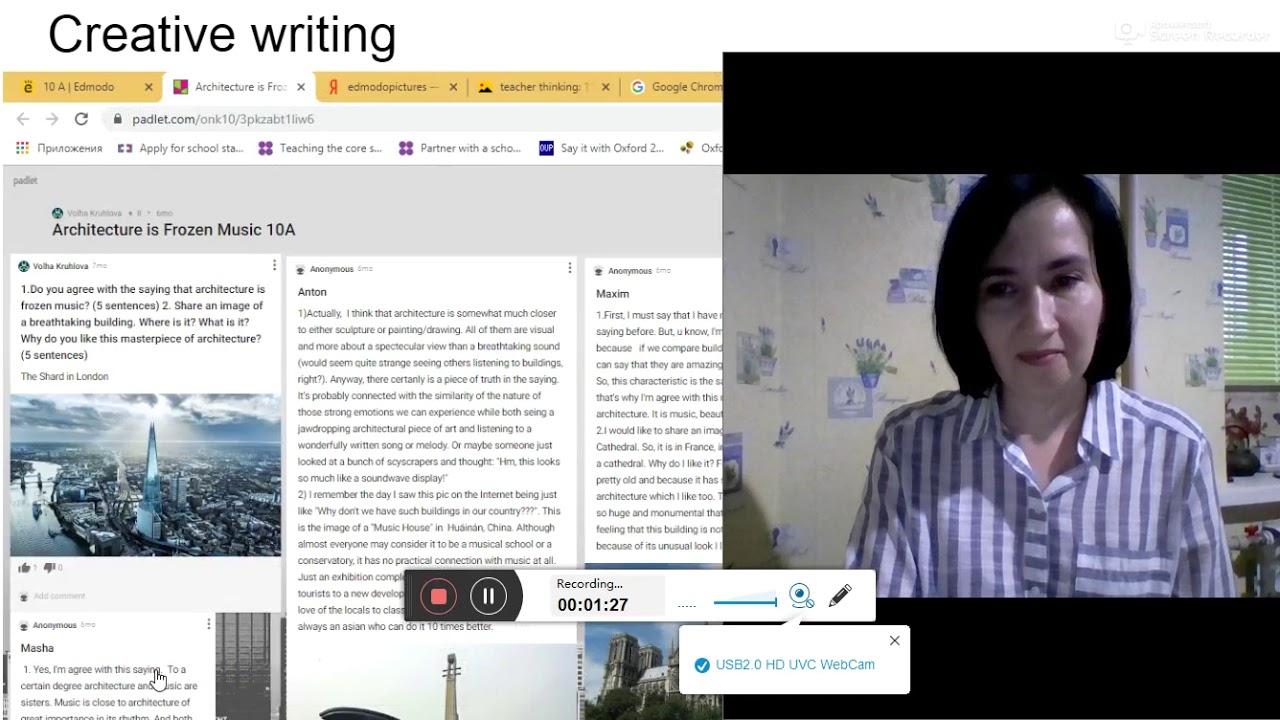The width and height of the screenshot is (1280, 720).
Task: Open options menu on Volha Kruhlova post
Action: coord(274,266)
